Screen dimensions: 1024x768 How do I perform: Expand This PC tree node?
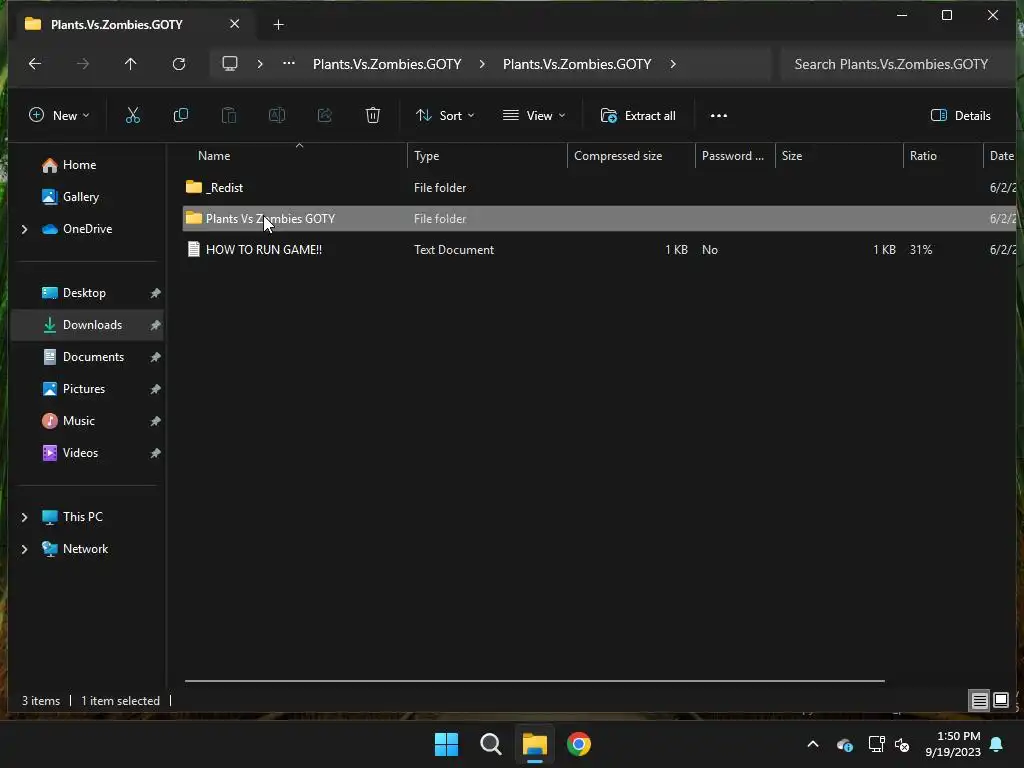(25, 517)
